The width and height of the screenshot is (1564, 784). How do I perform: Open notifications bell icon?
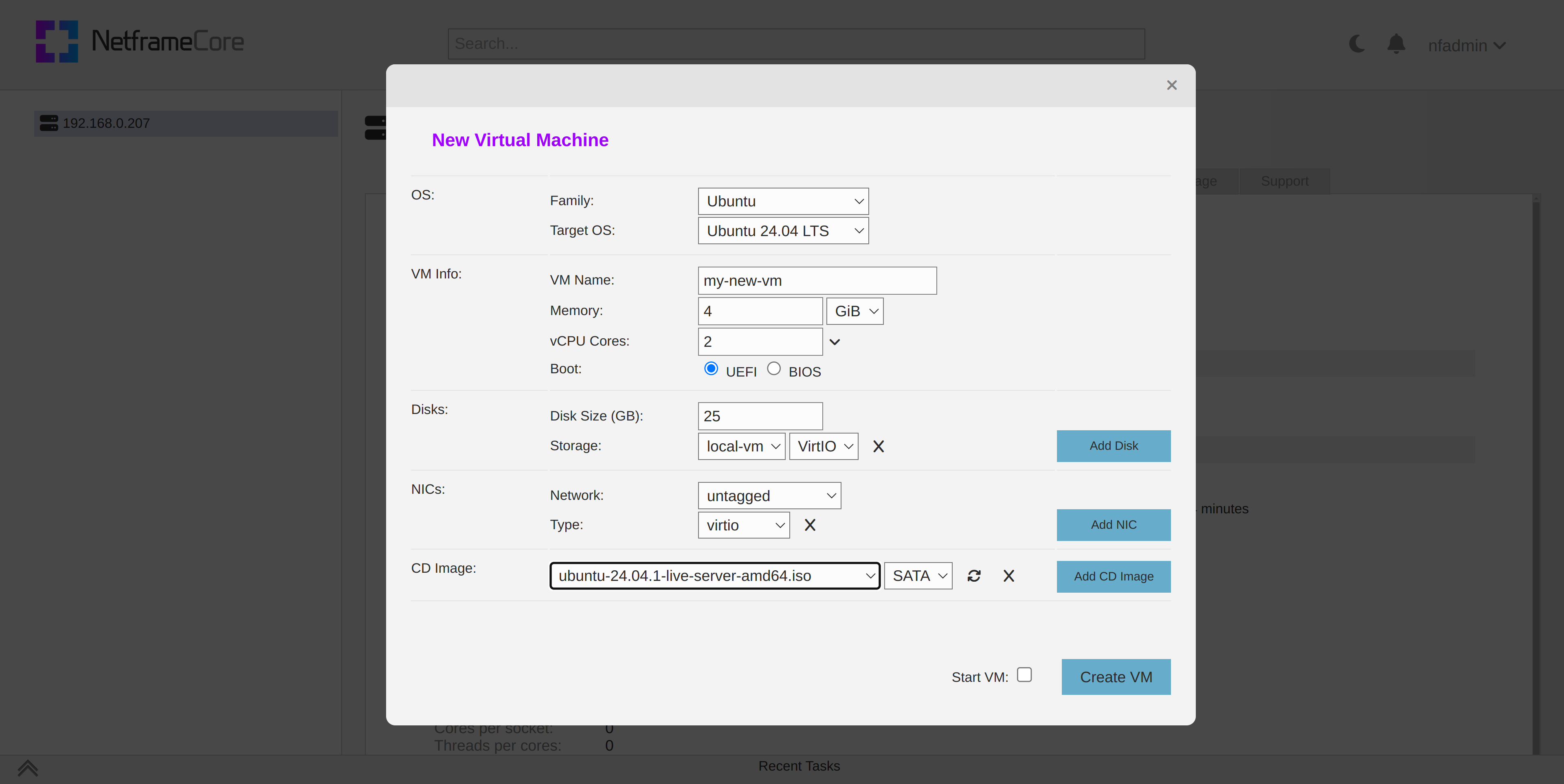point(1396,44)
